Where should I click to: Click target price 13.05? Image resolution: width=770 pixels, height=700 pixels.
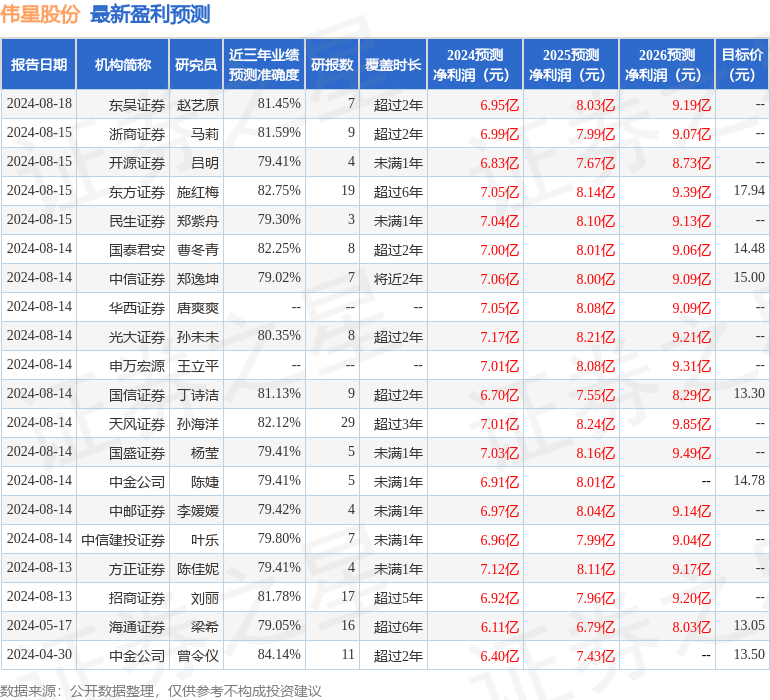pos(749,625)
